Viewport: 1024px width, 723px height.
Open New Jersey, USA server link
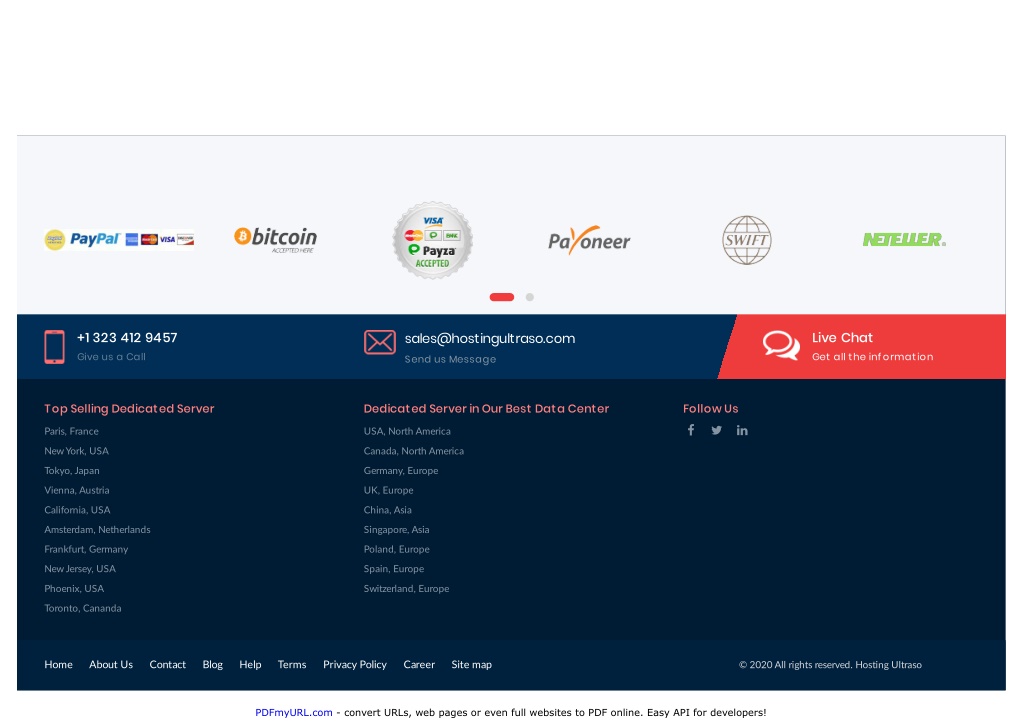80,568
